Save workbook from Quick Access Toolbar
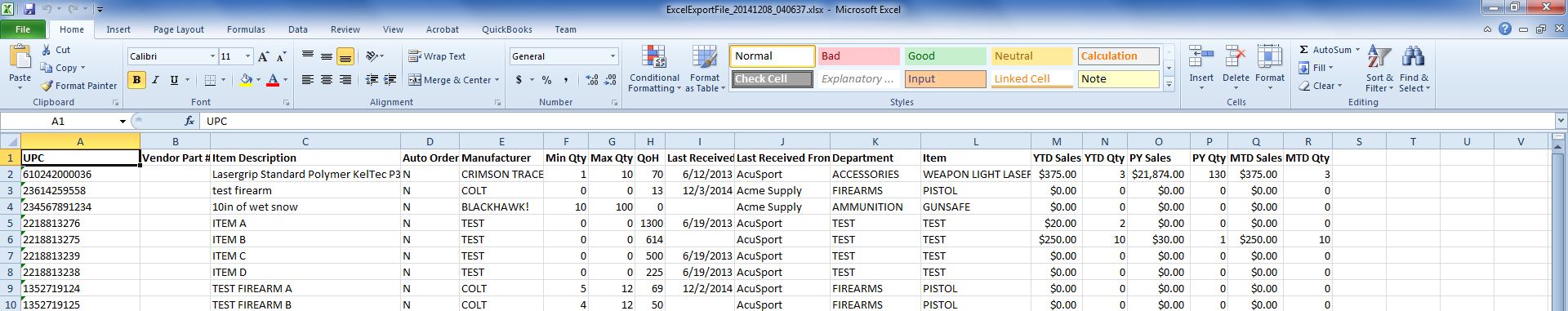 tap(29, 9)
